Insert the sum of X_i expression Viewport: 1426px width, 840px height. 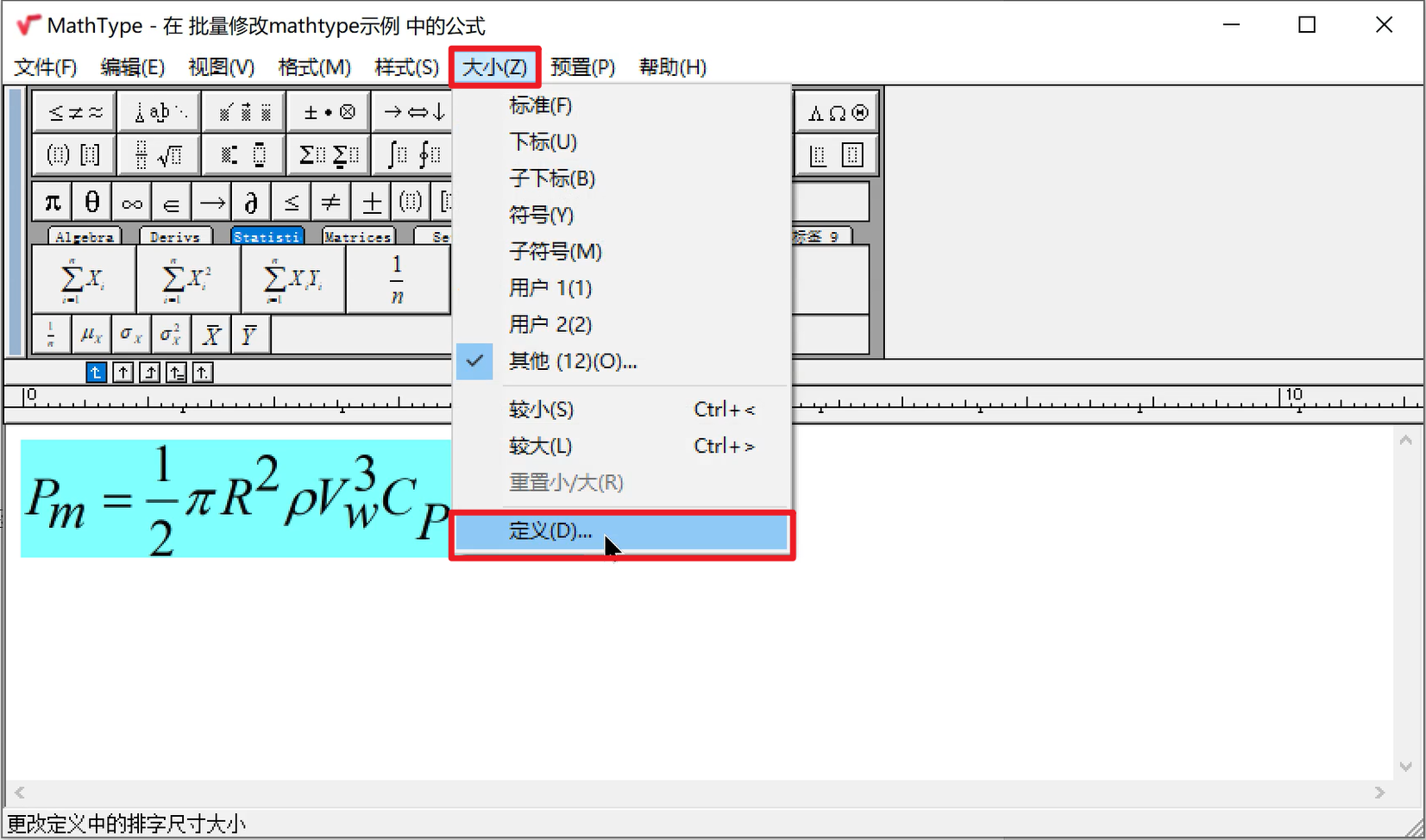click(x=84, y=279)
